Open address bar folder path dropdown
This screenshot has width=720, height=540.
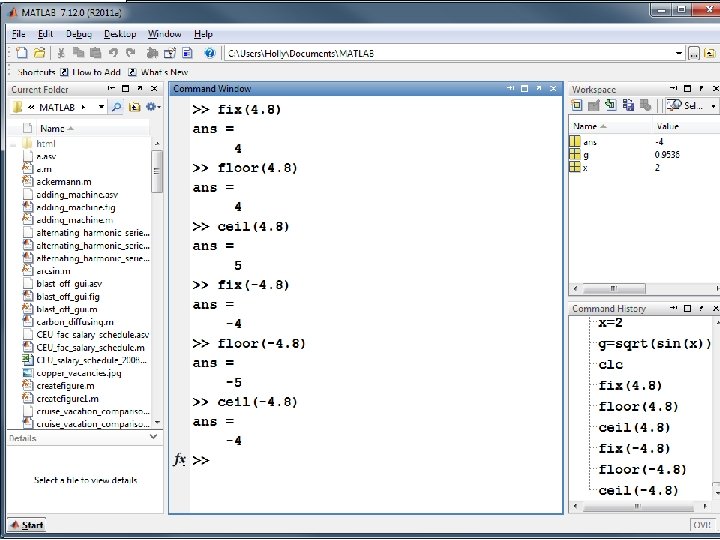pos(679,53)
